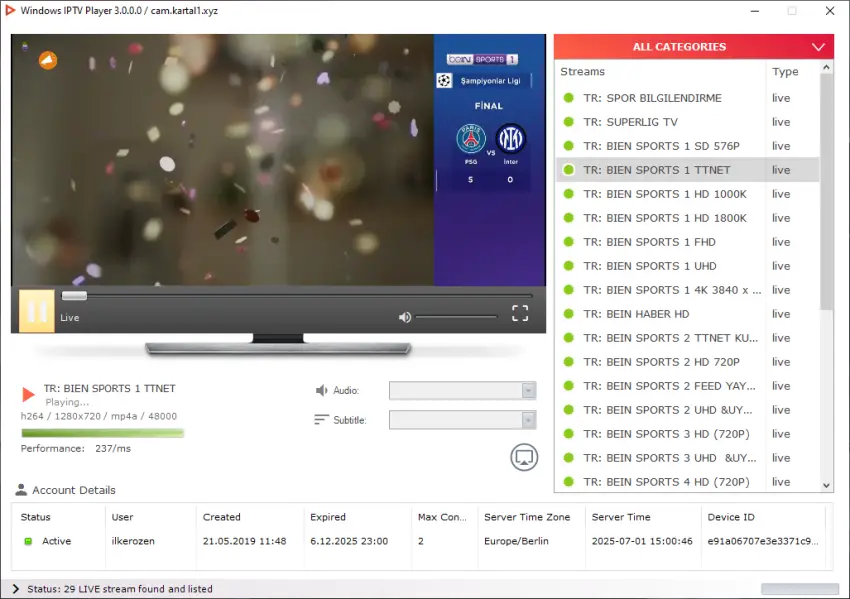Click green dot beside BIEN SPORTS 1 FHD
Viewport: 850px width, 599px height.
point(569,242)
